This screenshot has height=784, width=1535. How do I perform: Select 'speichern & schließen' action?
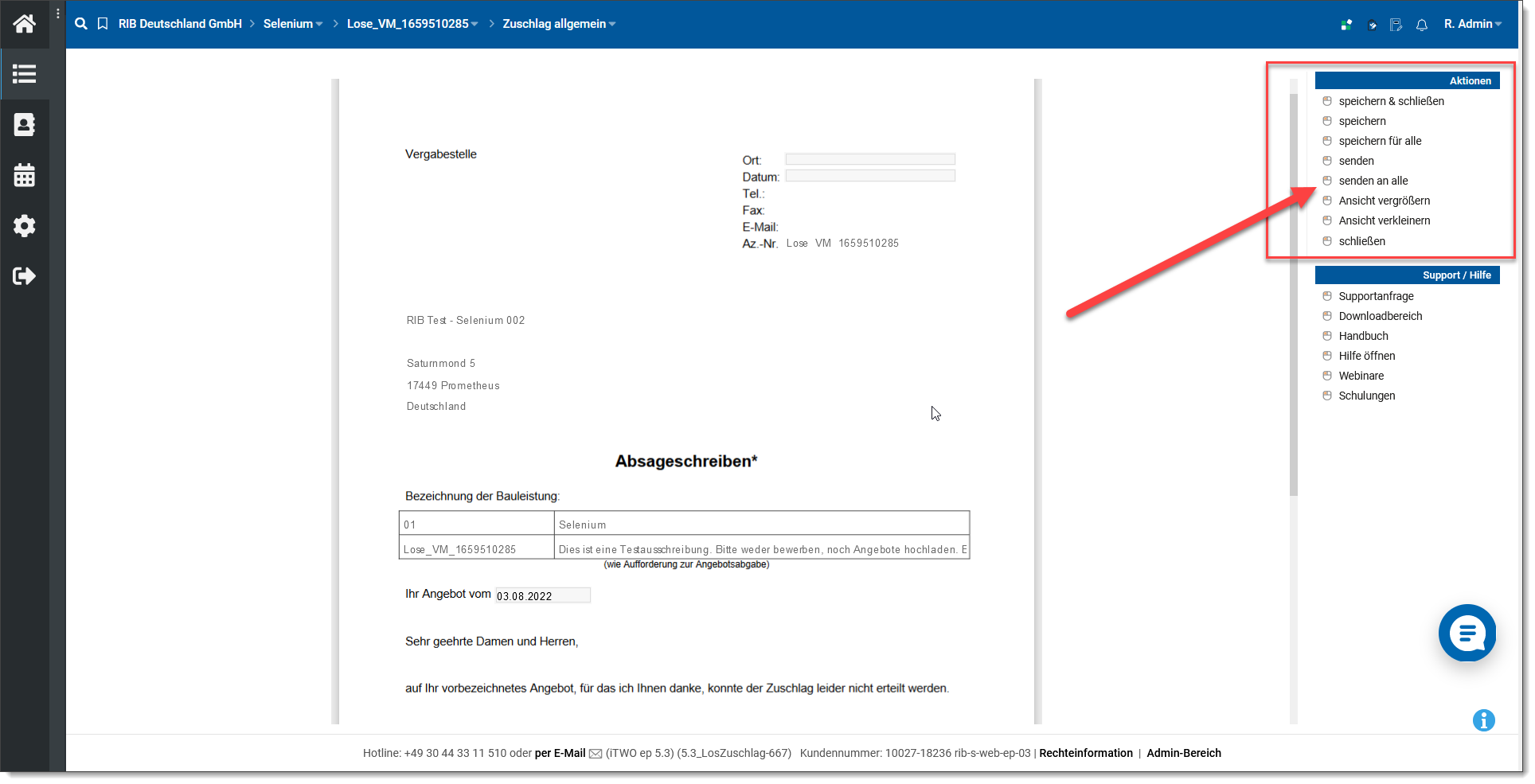coord(1391,101)
